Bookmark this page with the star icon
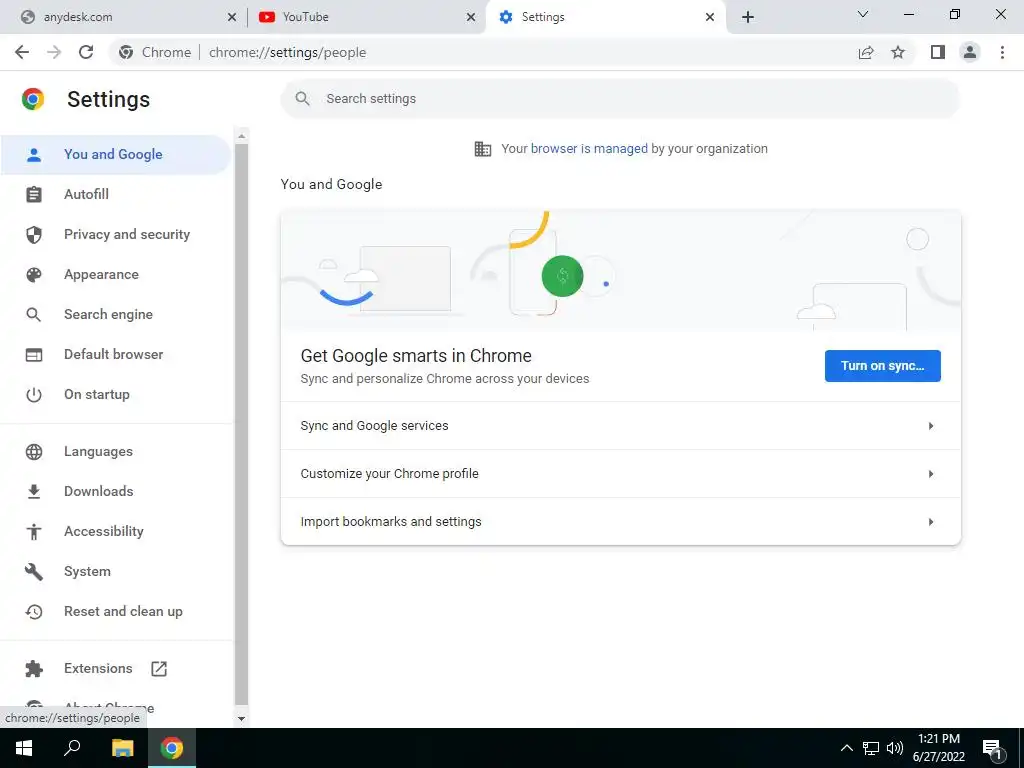The height and width of the screenshot is (768, 1024). coord(898,52)
